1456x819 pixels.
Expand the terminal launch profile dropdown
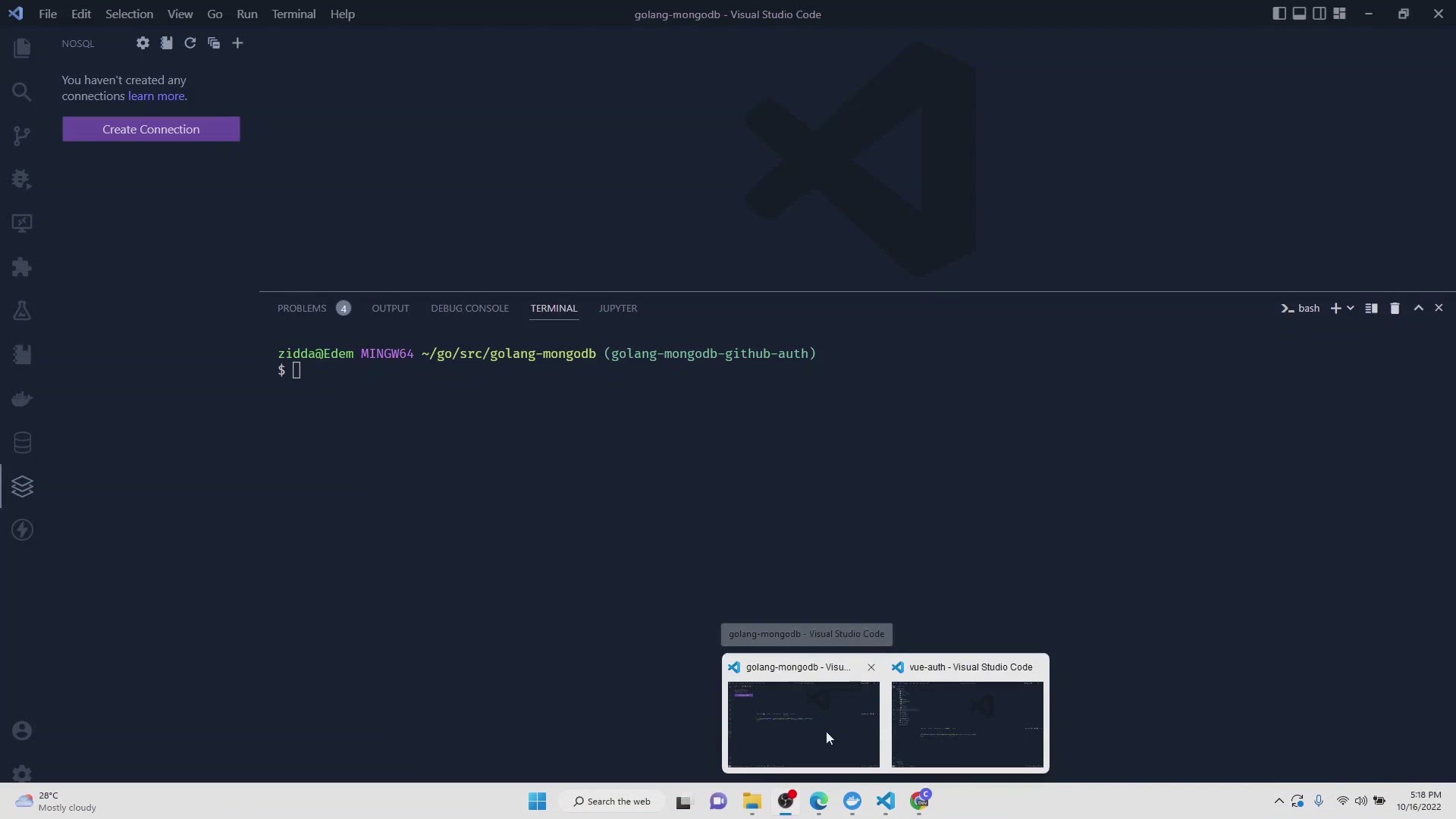pyautogui.click(x=1351, y=309)
